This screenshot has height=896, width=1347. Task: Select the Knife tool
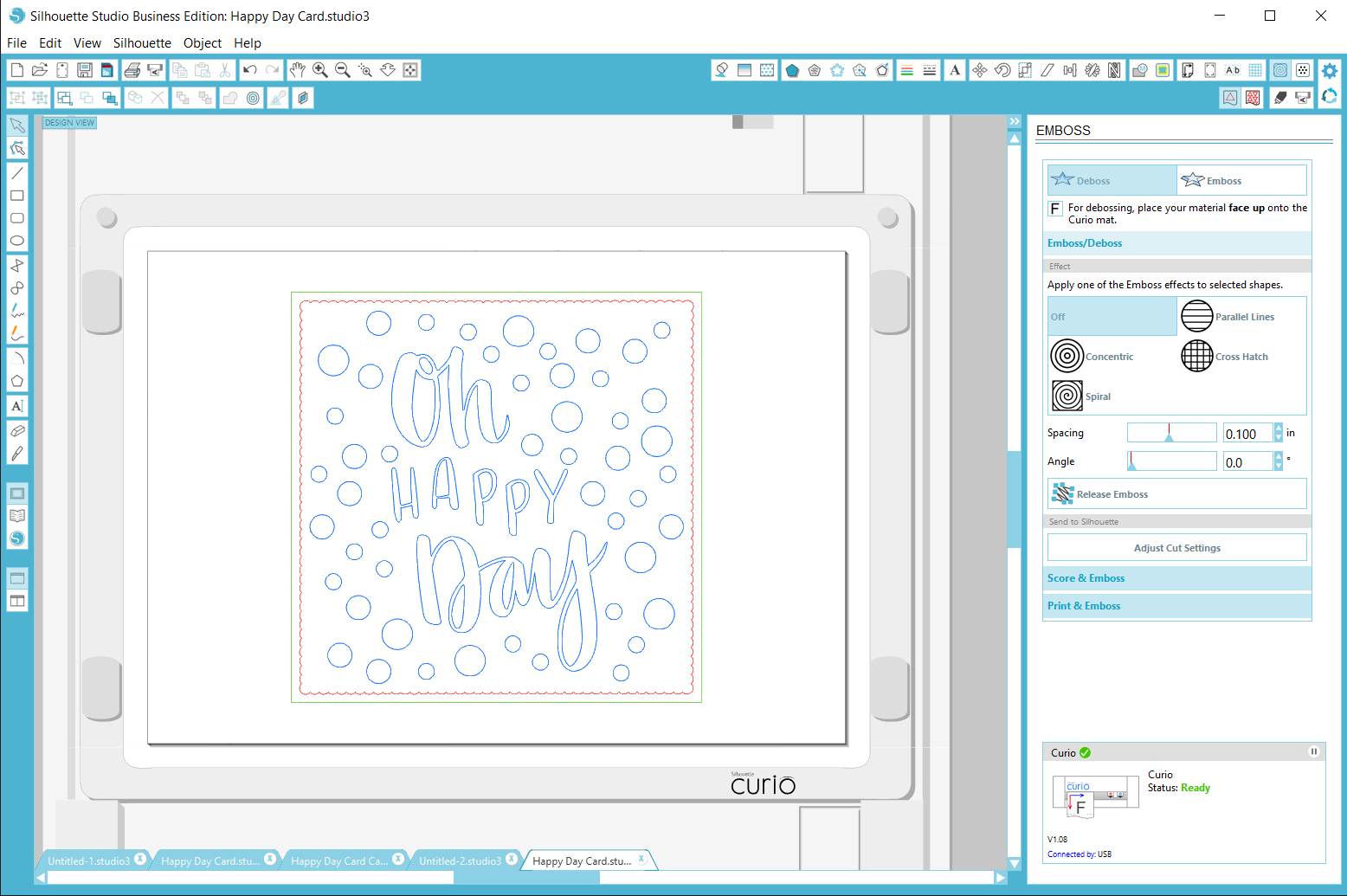coord(17,453)
